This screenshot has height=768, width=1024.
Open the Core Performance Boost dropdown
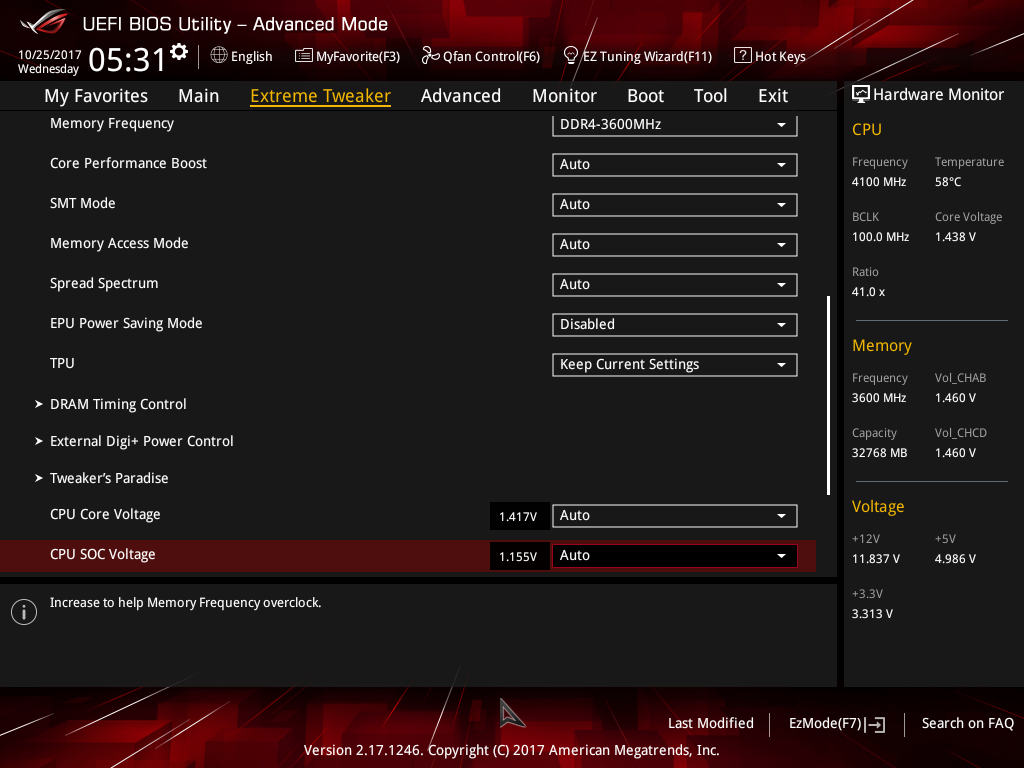pyautogui.click(x=675, y=165)
